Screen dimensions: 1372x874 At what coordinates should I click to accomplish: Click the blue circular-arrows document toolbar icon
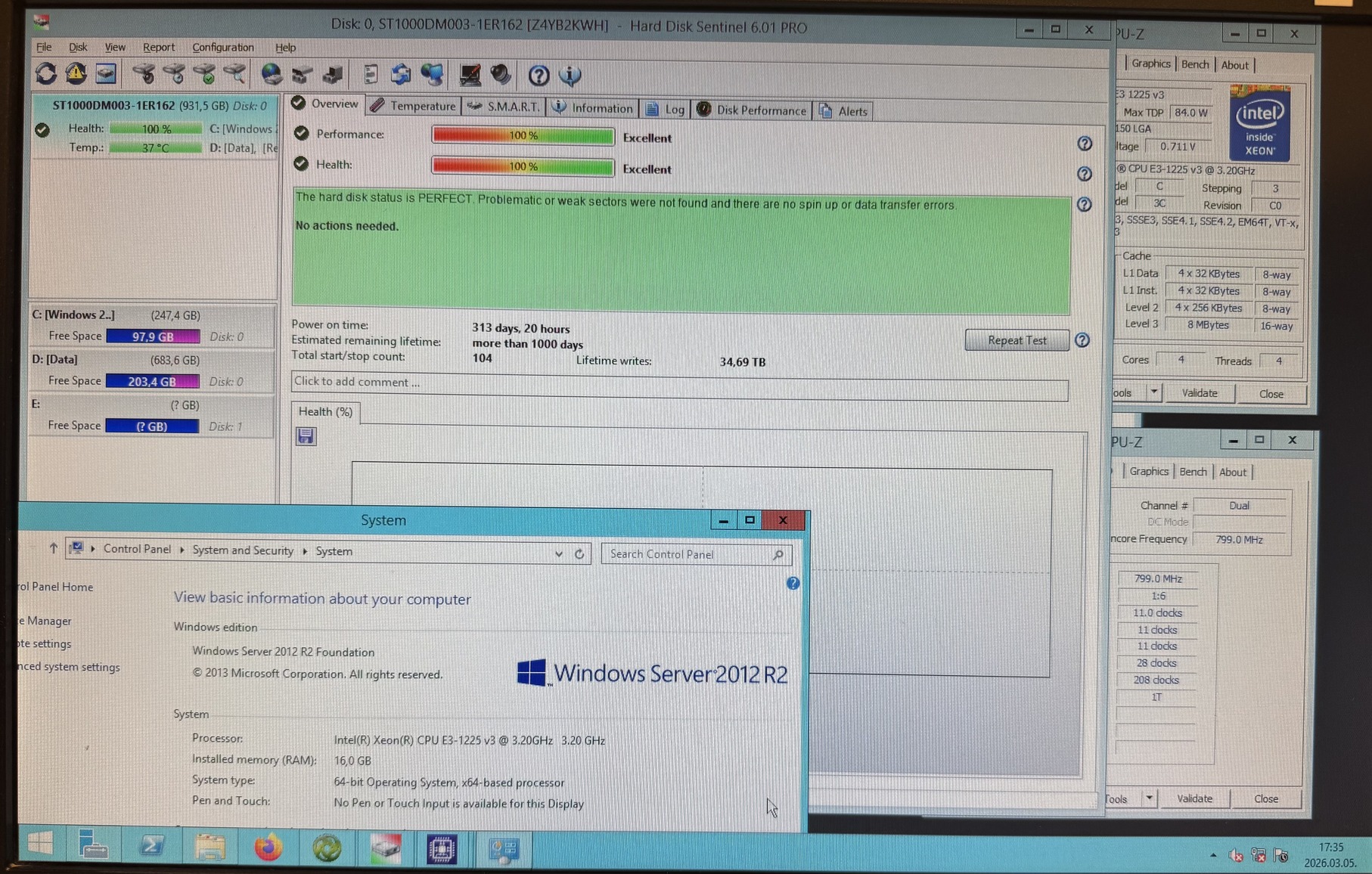[400, 74]
